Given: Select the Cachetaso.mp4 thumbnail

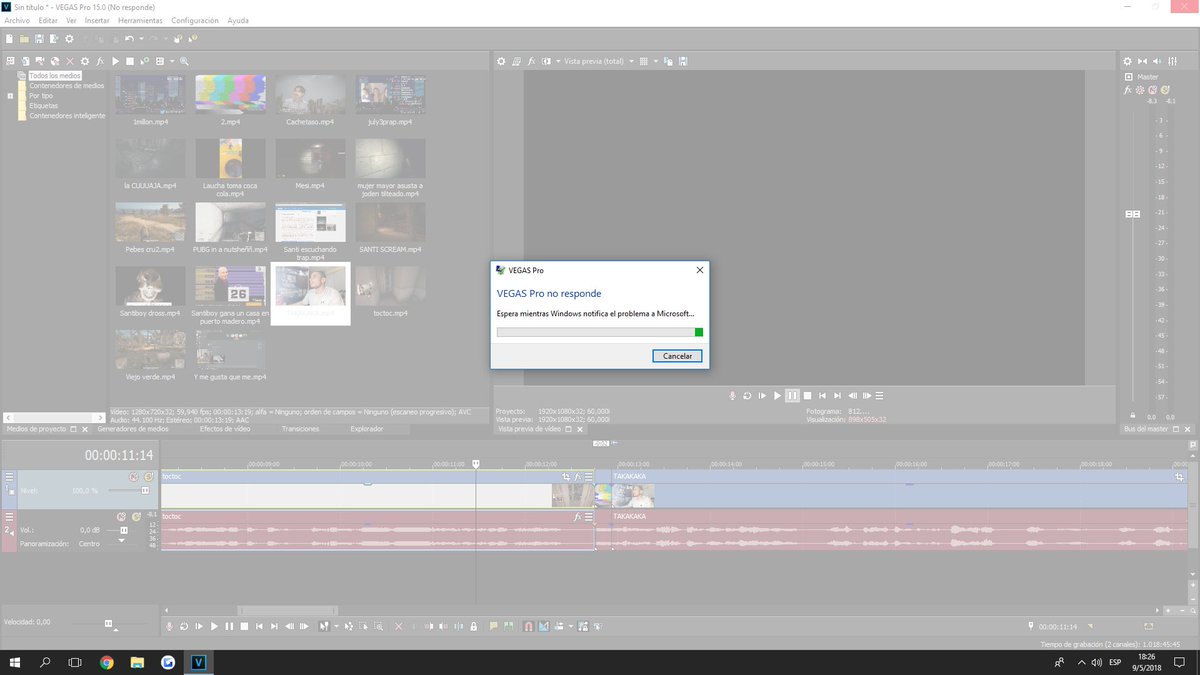Looking at the screenshot, I should [x=310, y=95].
